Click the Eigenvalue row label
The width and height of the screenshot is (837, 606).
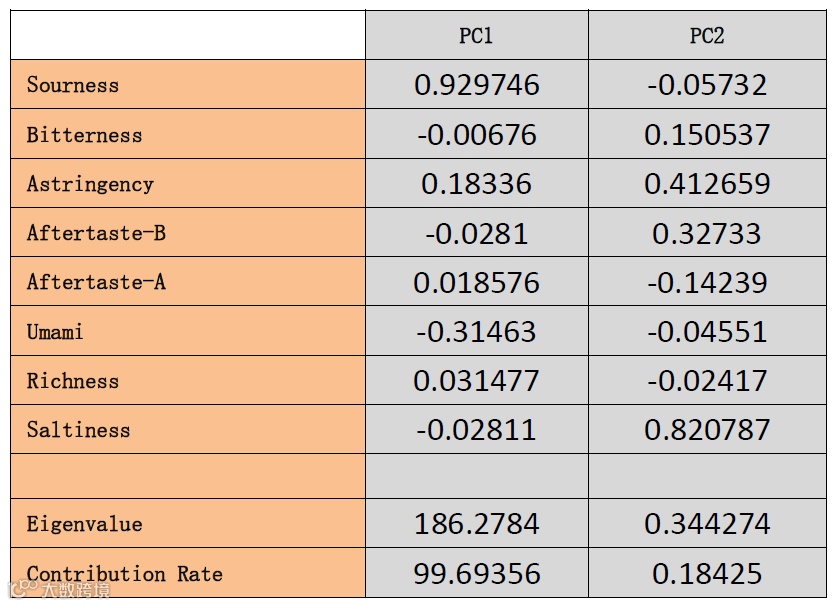pyautogui.click(x=84, y=524)
